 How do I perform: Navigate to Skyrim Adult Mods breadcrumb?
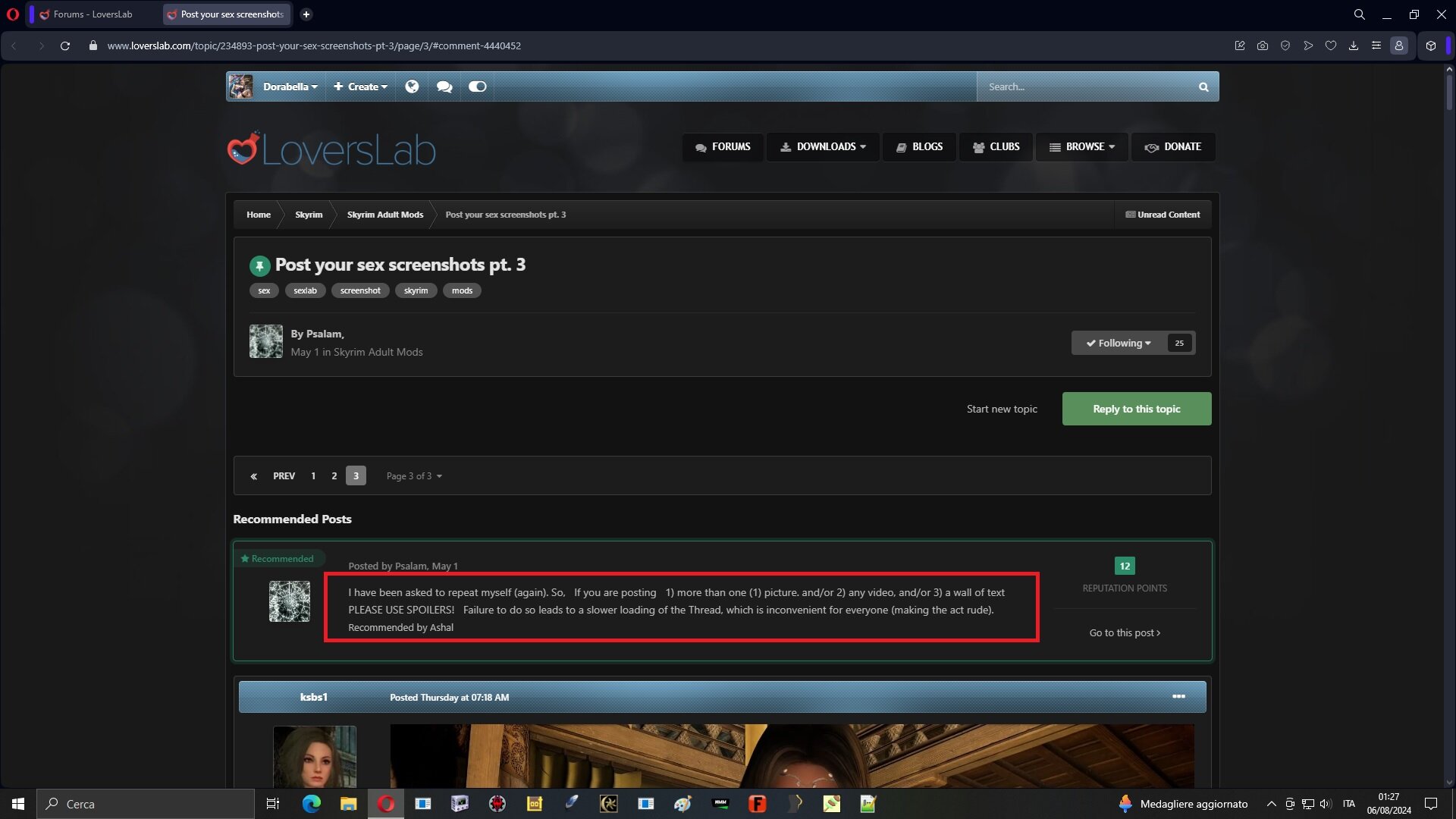[385, 215]
